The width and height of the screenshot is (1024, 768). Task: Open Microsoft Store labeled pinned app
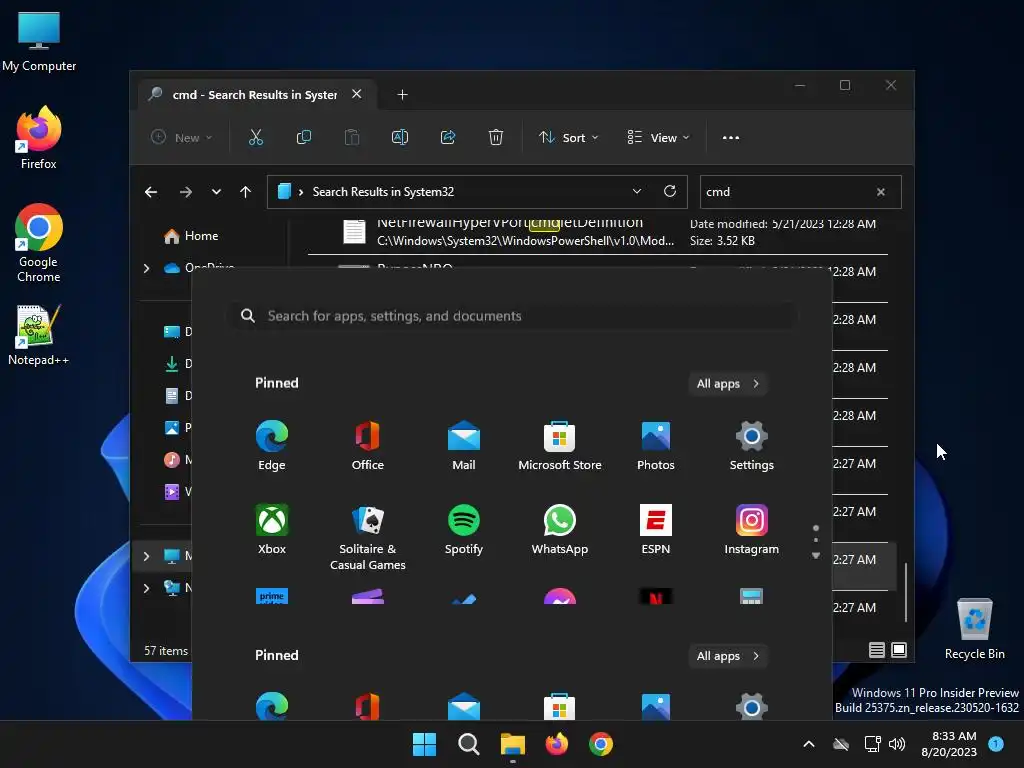(x=560, y=446)
